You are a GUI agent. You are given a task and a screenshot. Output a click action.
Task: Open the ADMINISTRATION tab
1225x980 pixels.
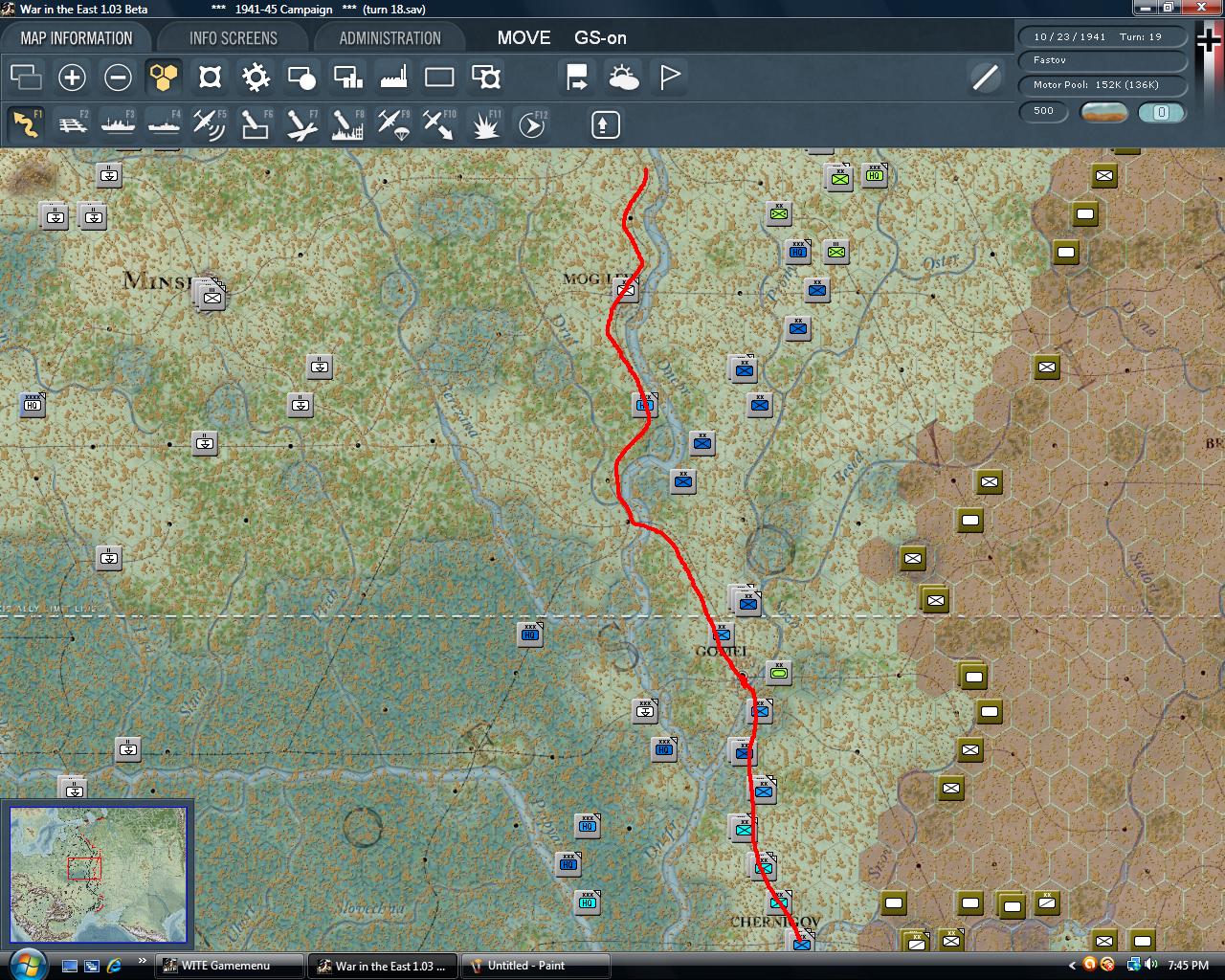(390, 38)
